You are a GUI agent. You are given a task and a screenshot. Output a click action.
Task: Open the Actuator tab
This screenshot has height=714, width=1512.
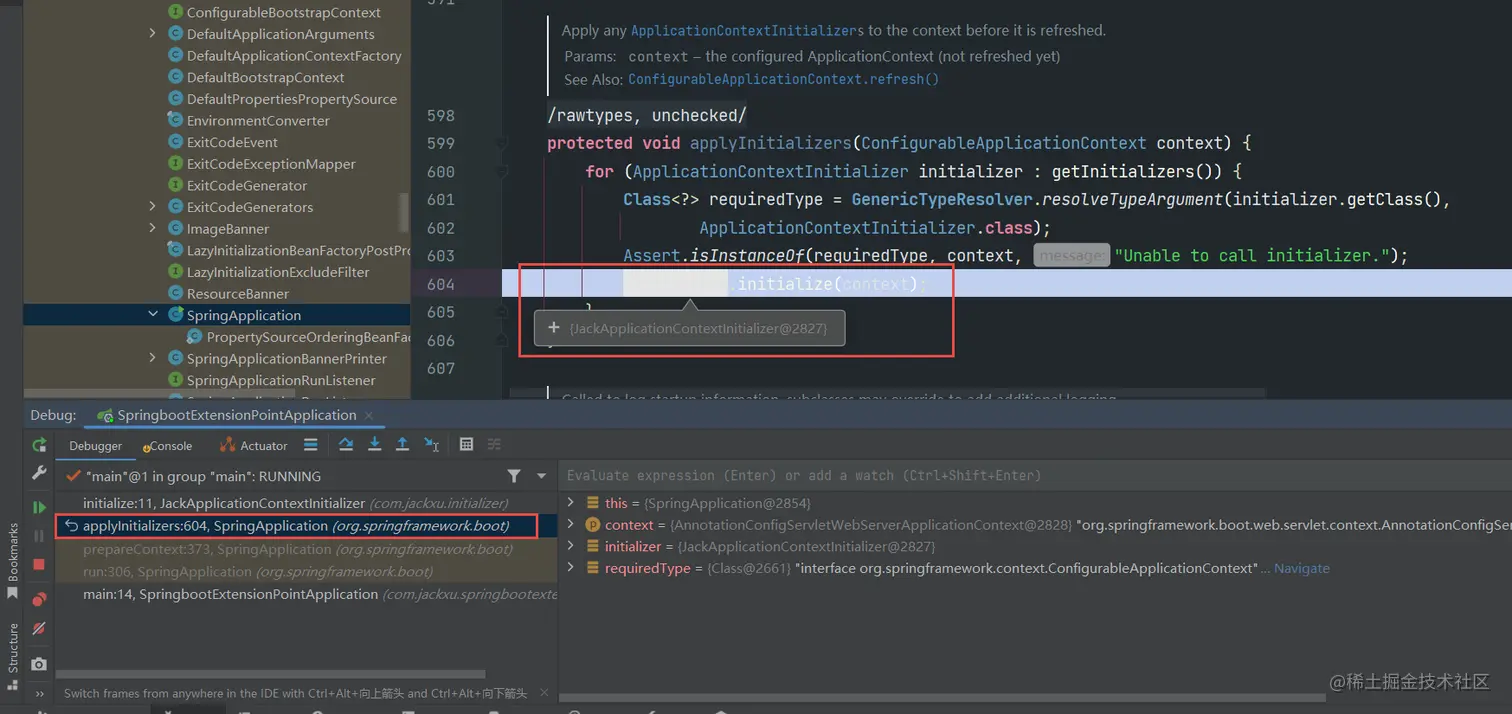click(x=254, y=446)
